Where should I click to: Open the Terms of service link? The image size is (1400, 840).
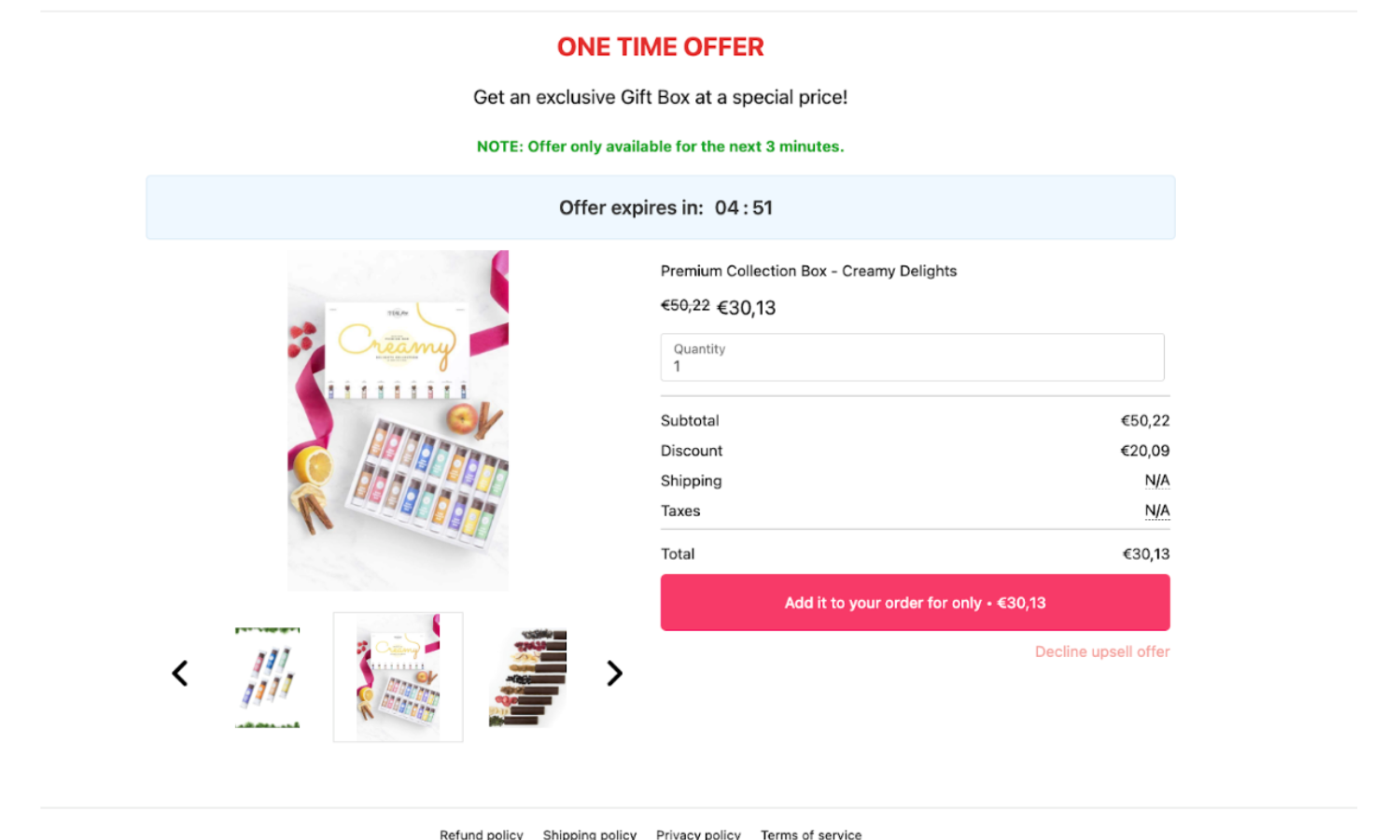[811, 833]
